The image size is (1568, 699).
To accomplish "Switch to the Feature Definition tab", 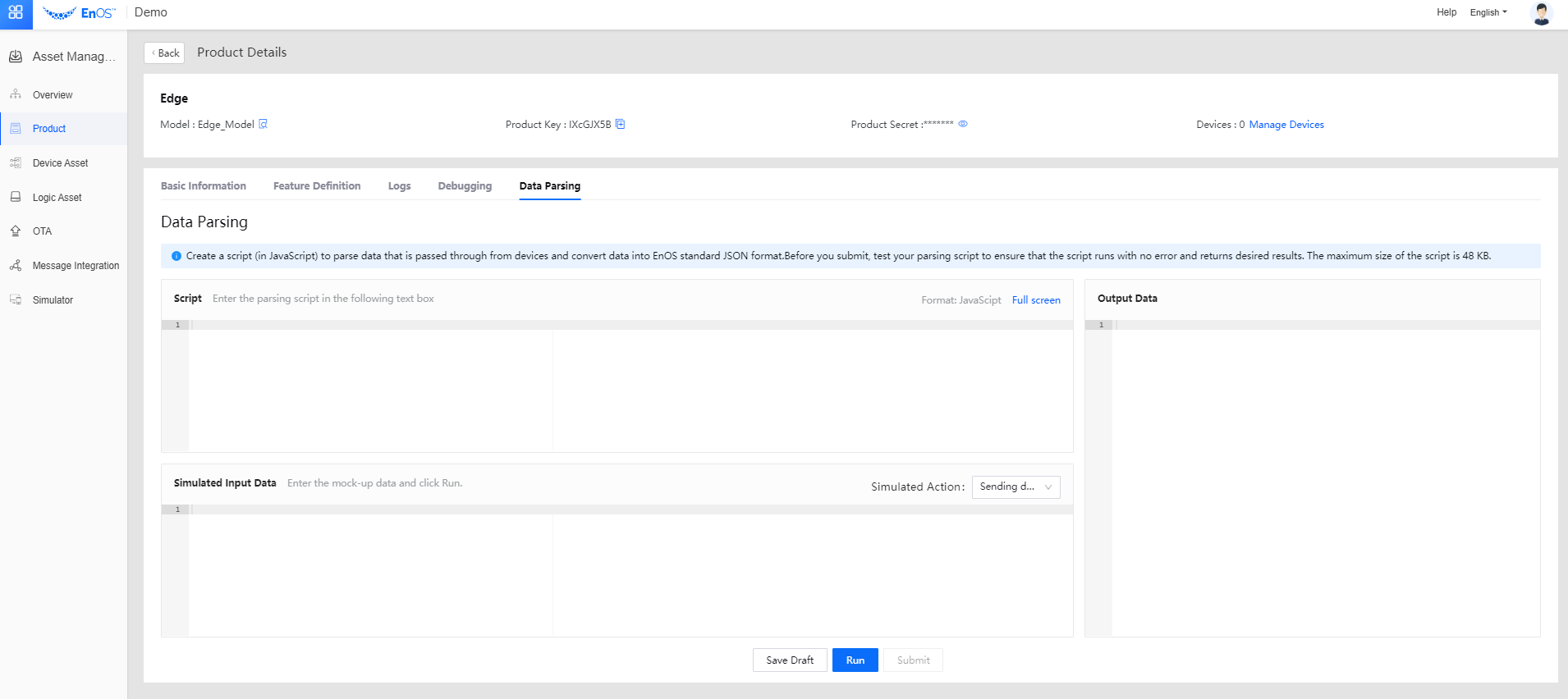I will click(317, 186).
